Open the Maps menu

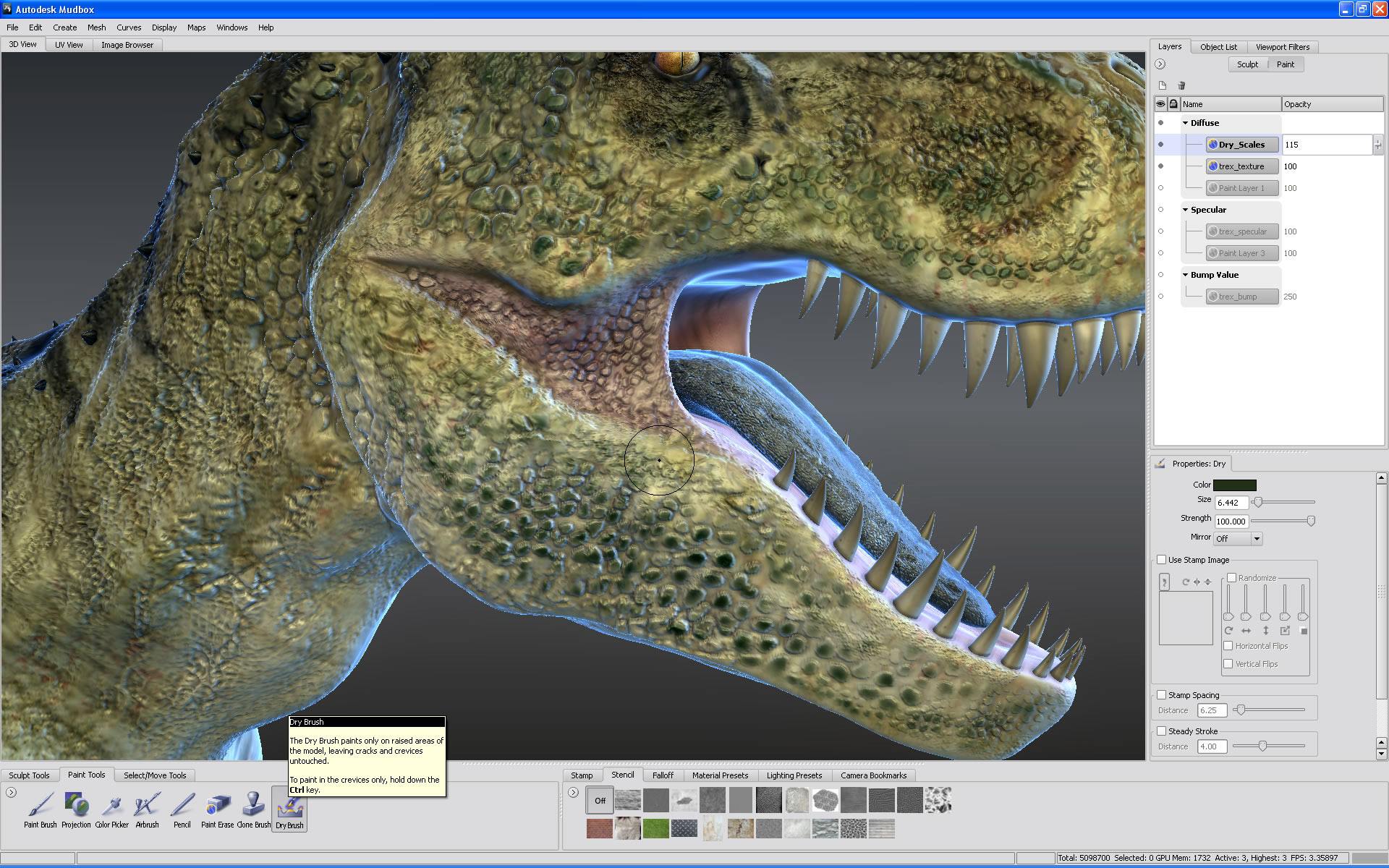[x=196, y=27]
